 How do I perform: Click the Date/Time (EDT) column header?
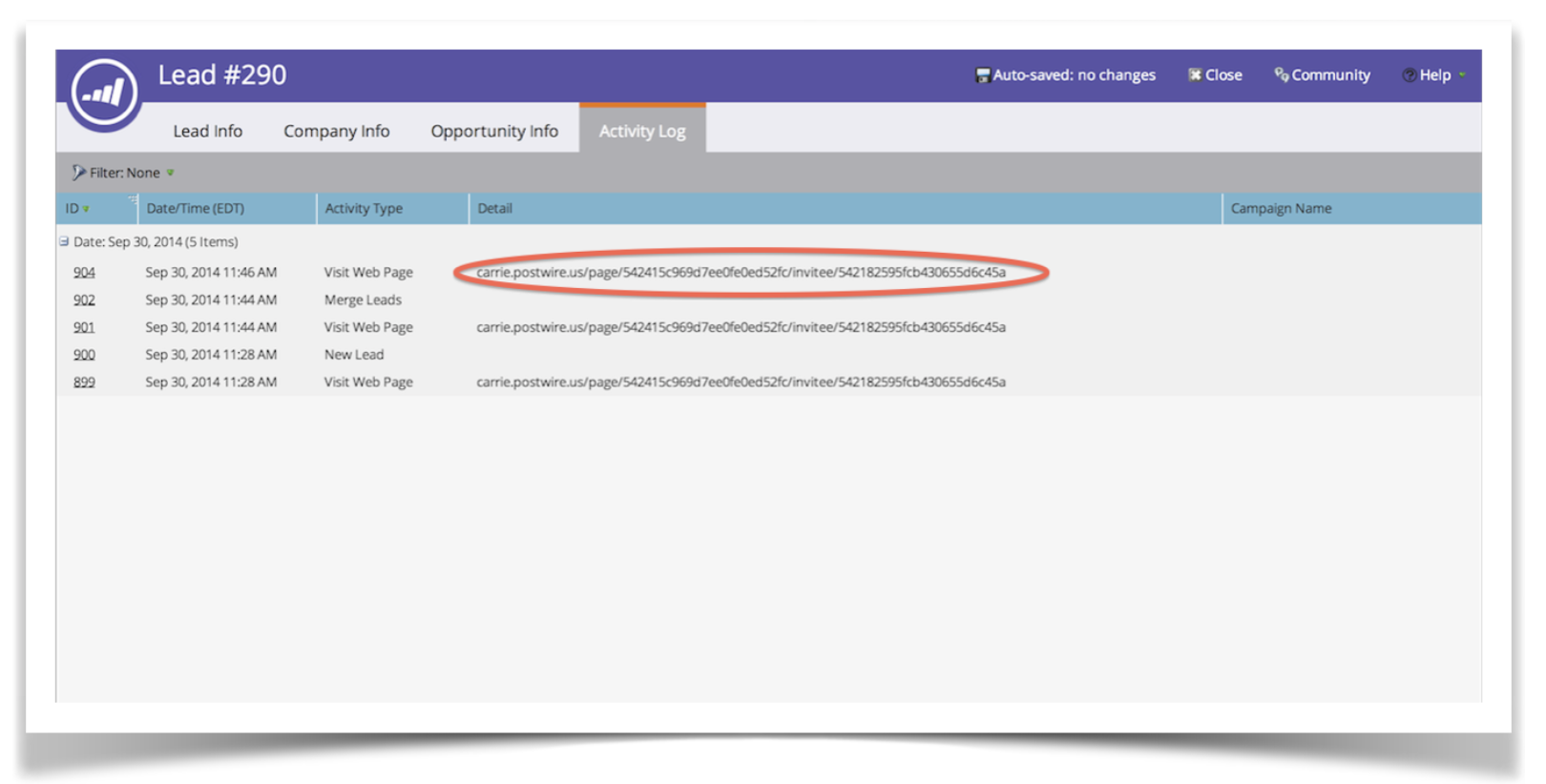(x=196, y=208)
